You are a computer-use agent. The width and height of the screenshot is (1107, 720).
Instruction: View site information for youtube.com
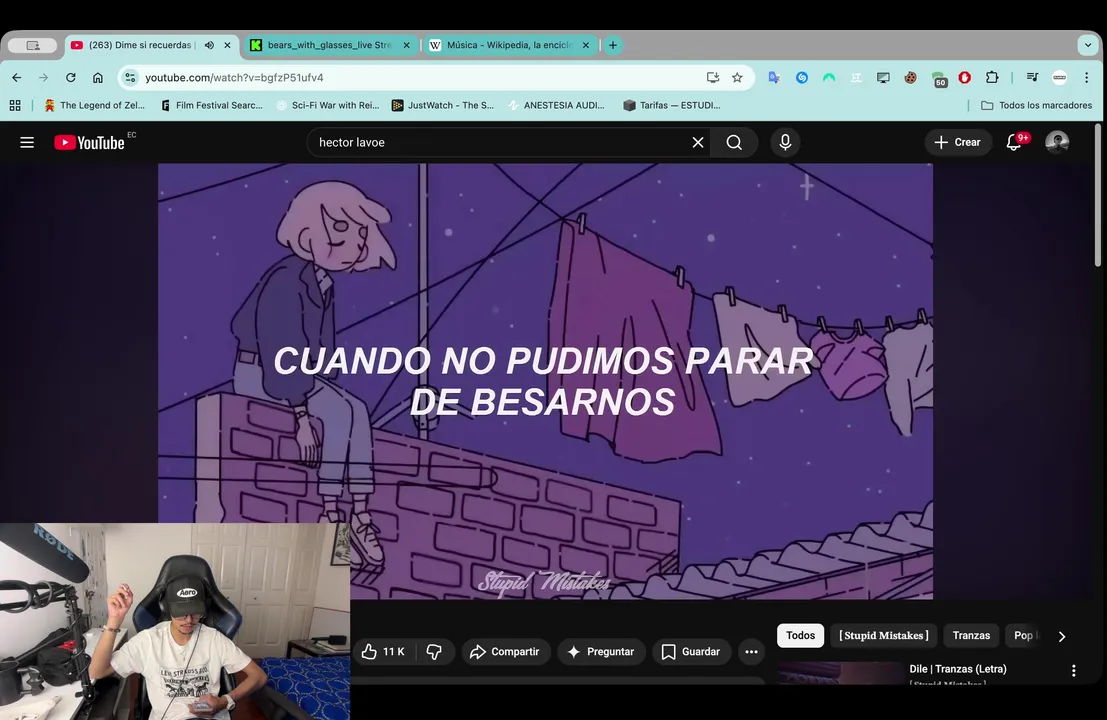coord(130,78)
